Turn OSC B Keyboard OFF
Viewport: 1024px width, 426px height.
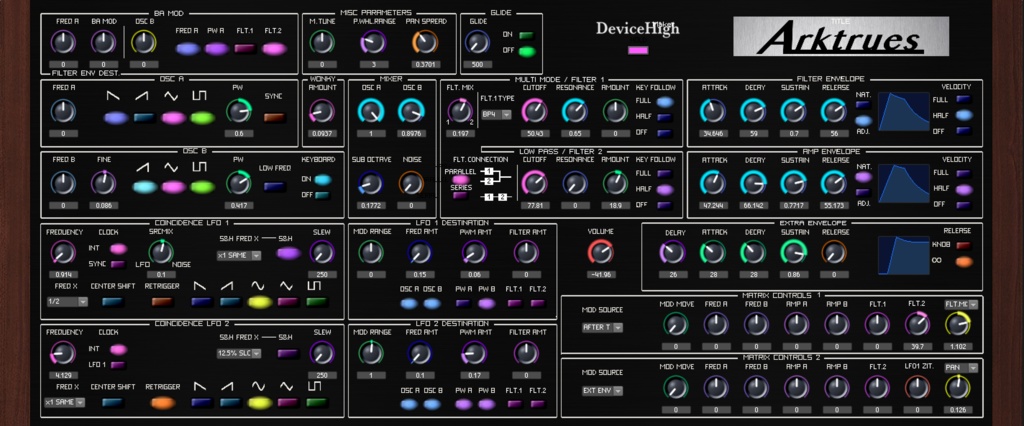point(323,195)
